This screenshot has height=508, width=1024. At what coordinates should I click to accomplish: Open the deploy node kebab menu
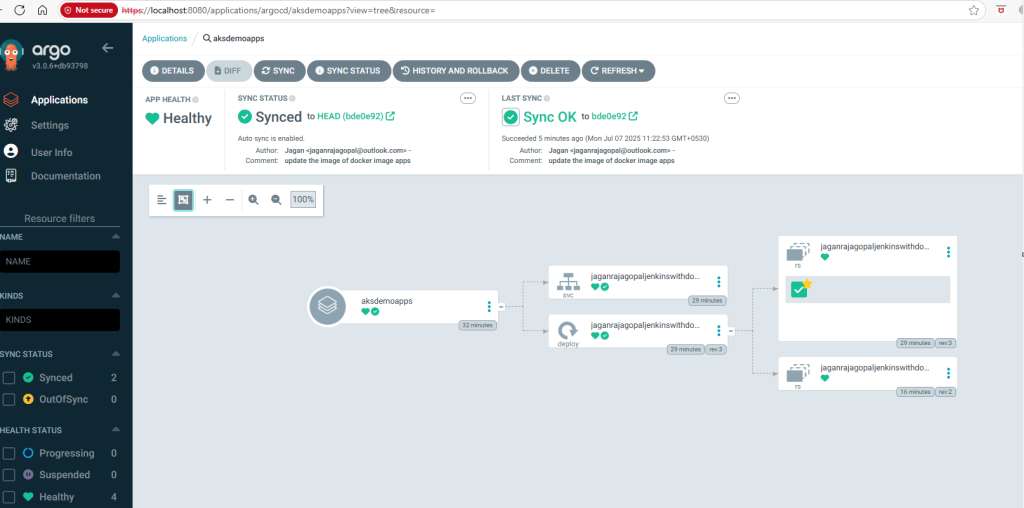[718, 331]
